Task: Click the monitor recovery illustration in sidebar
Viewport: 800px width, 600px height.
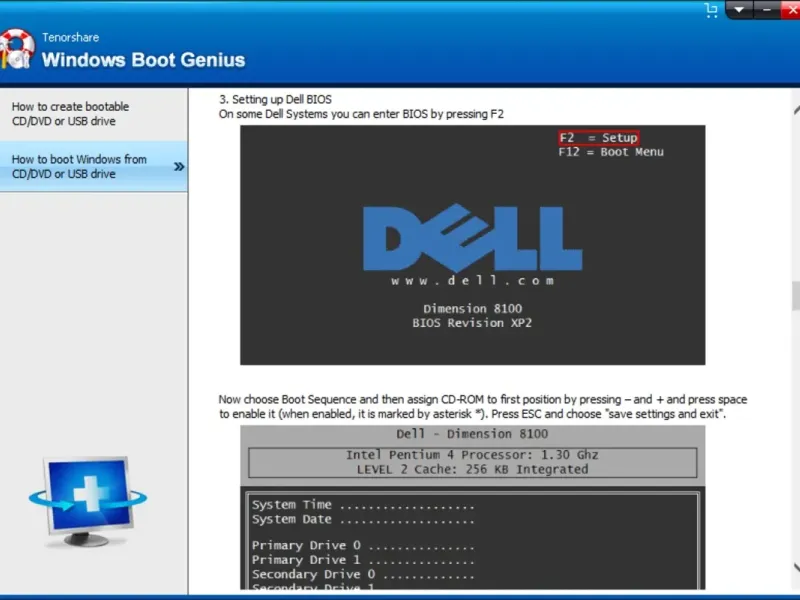Action: (88, 501)
